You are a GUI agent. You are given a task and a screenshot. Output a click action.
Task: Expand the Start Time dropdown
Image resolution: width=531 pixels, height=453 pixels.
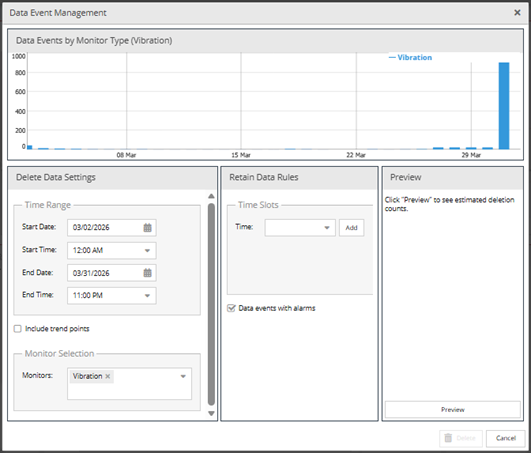tap(147, 251)
